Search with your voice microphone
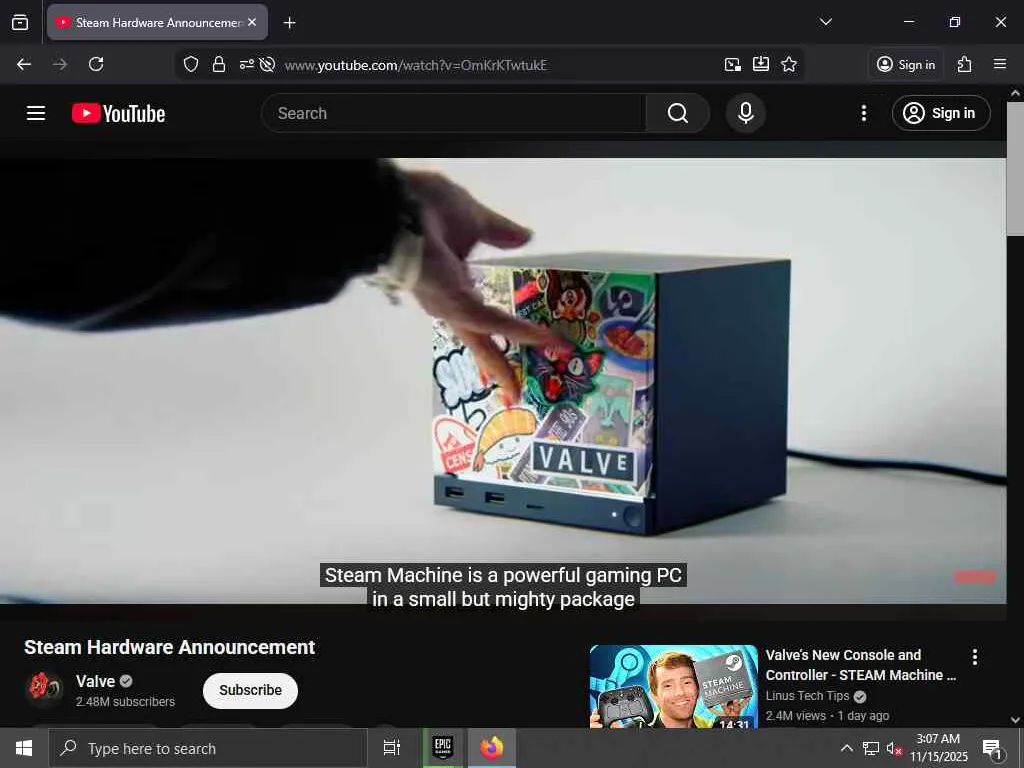 pyautogui.click(x=746, y=113)
